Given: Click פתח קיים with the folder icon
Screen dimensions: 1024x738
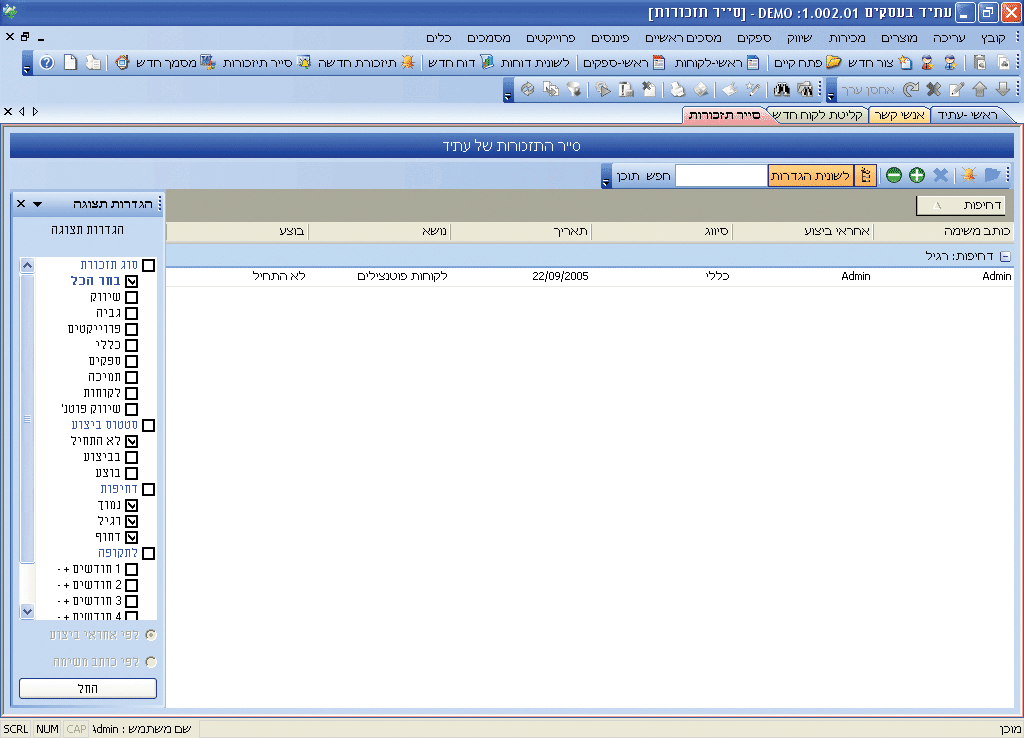Looking at the screenshot, I should 807,63.
